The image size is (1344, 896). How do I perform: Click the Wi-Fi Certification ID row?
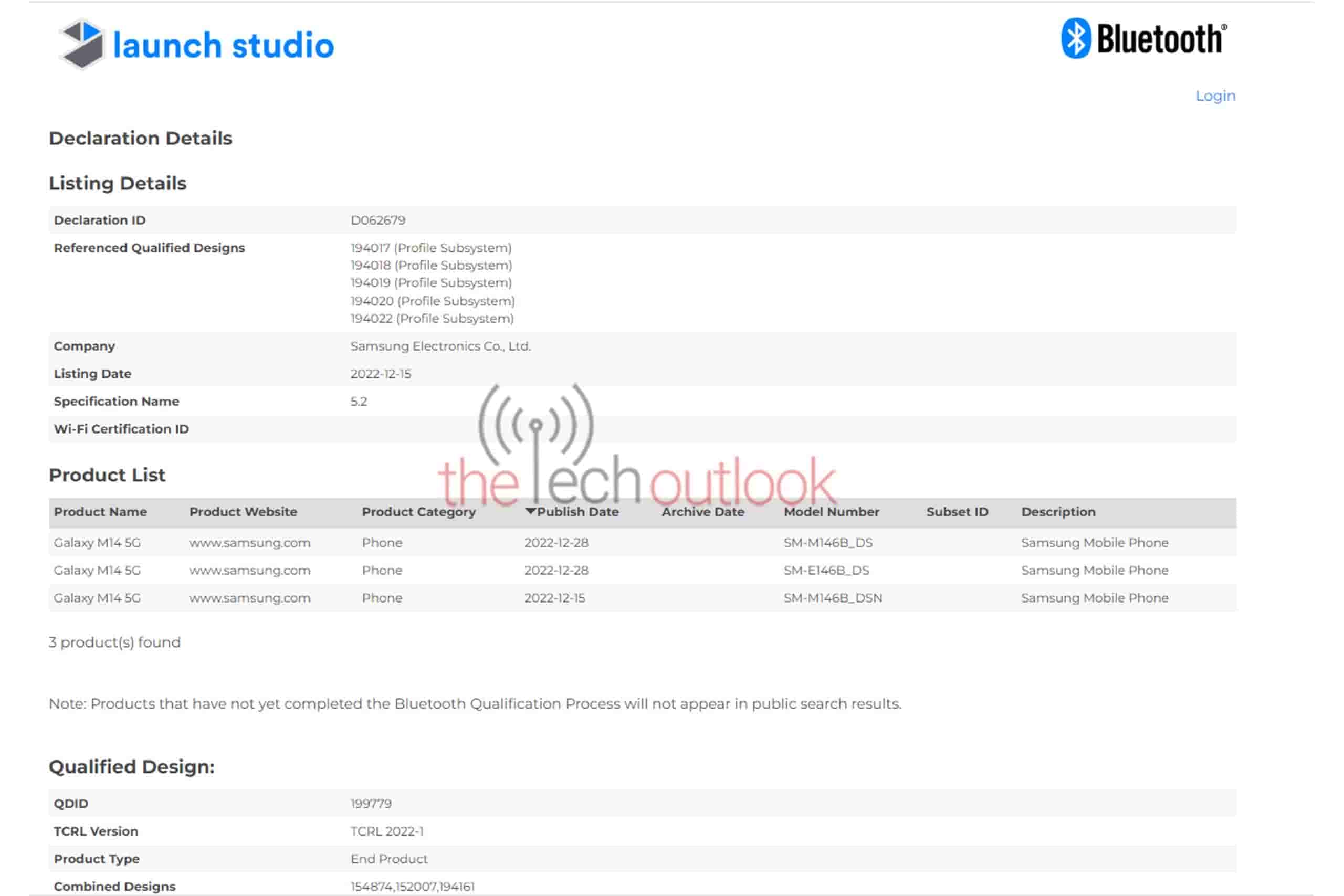pos(121,428)
